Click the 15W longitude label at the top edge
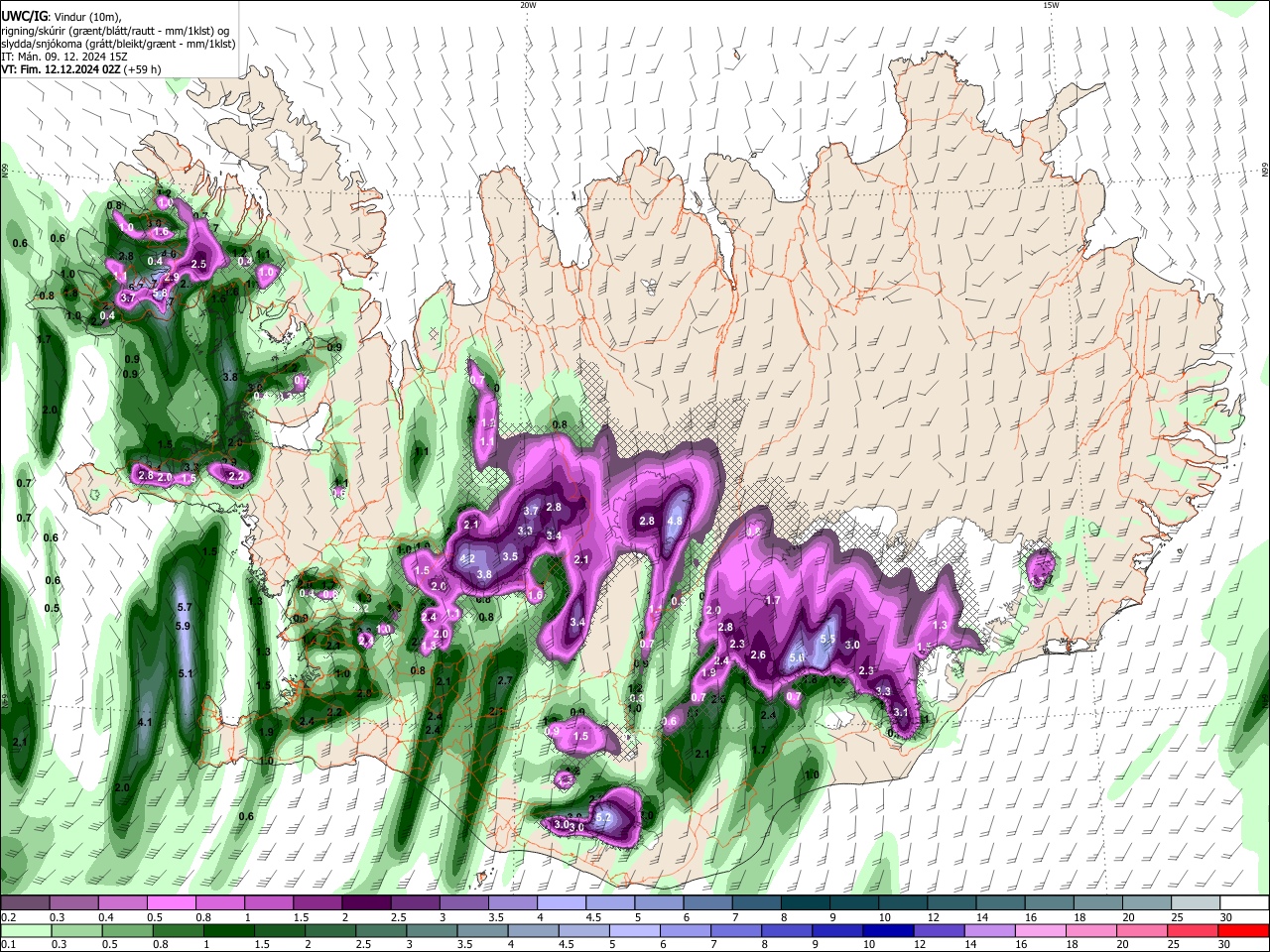The width and height of the screenshot is (1270, 952). pyautogui.click(x=1050, y=5)
